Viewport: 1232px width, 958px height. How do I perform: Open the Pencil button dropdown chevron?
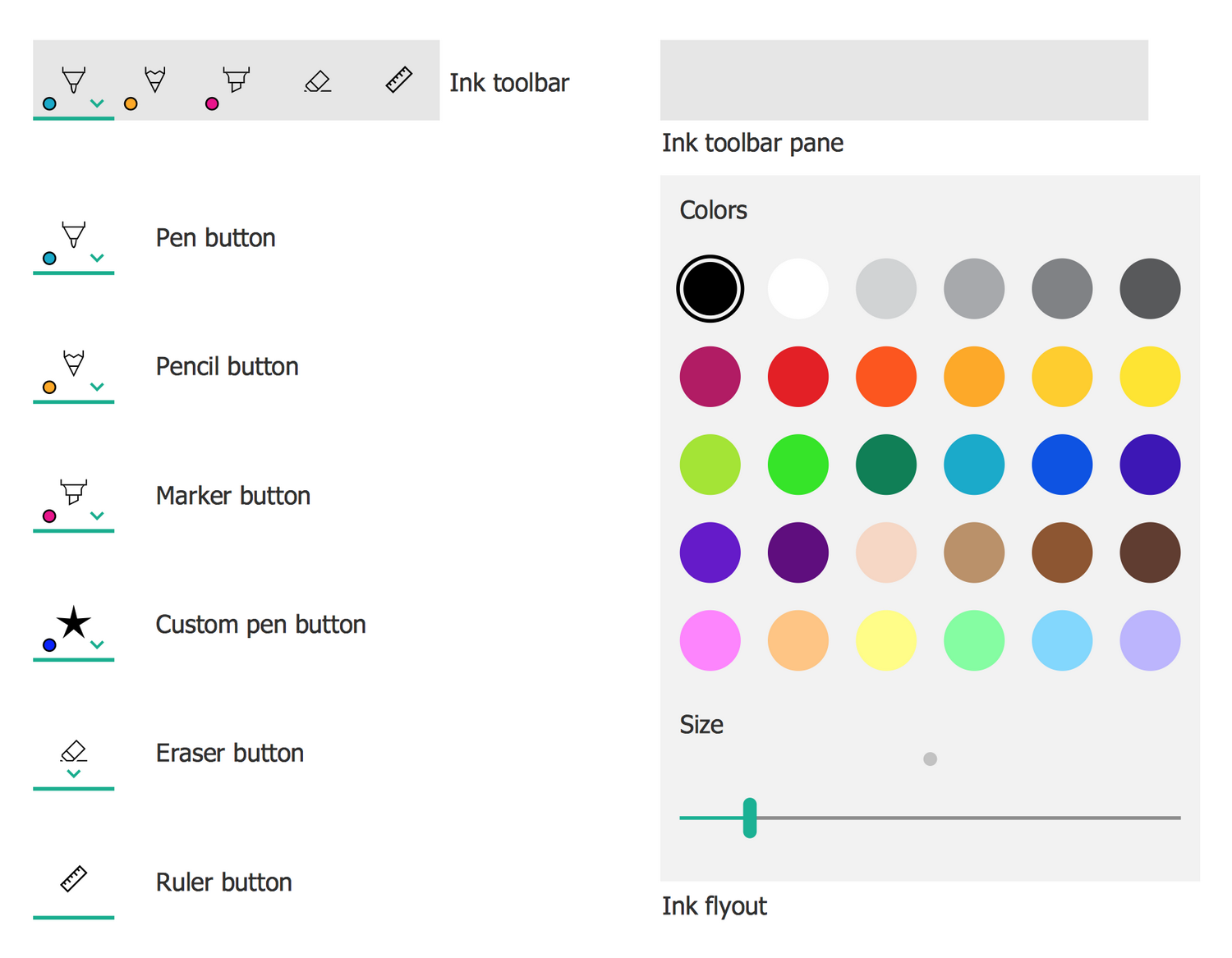pyautogui.click(x=97, y=387)
